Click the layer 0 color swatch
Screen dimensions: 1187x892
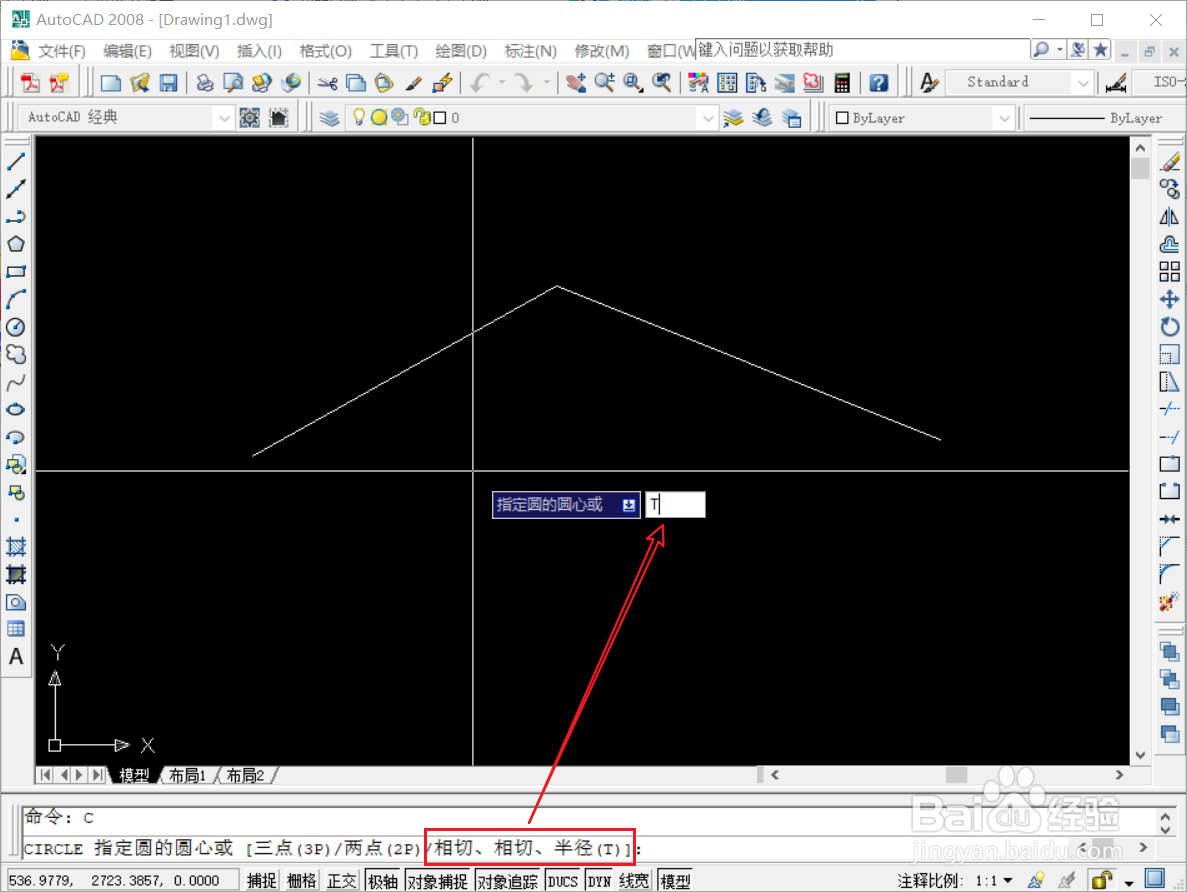click(x=440, y=118)
